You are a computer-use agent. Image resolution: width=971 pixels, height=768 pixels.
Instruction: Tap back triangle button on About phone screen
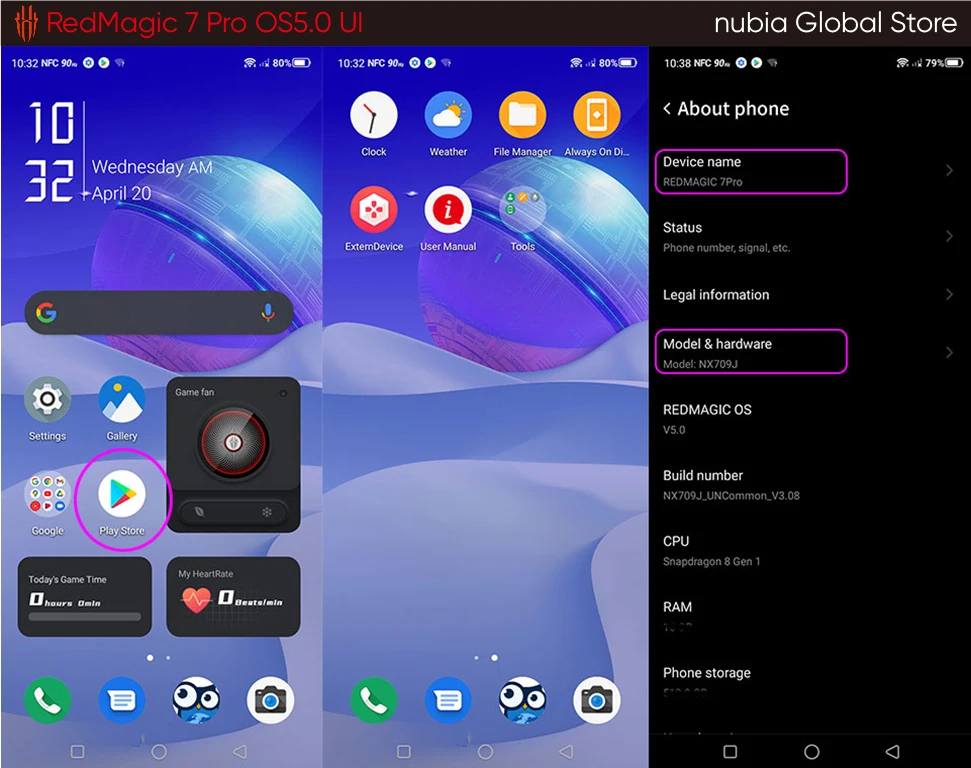[892, 752]
